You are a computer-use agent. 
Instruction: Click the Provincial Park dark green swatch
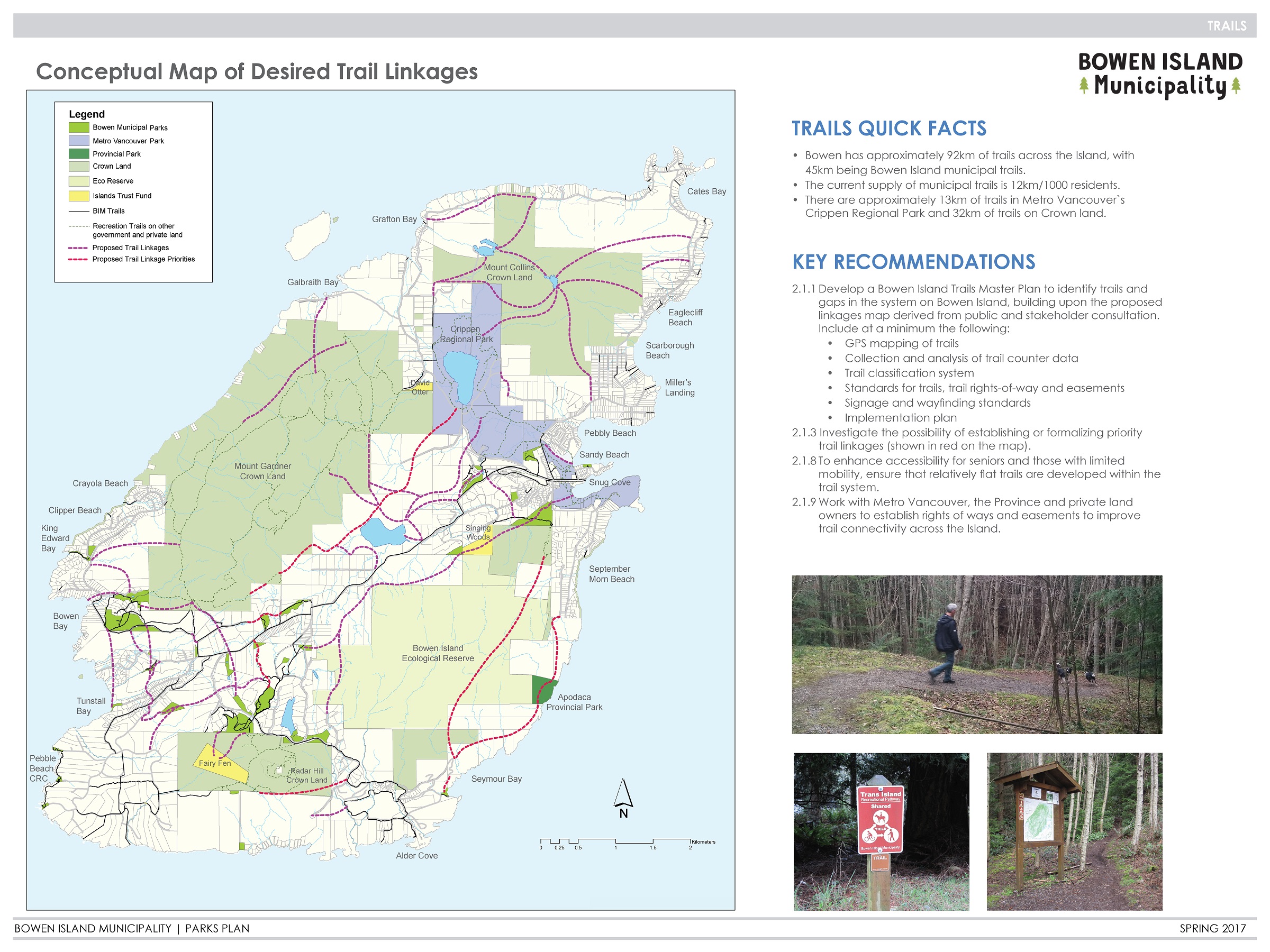click(x=79, y=154)
